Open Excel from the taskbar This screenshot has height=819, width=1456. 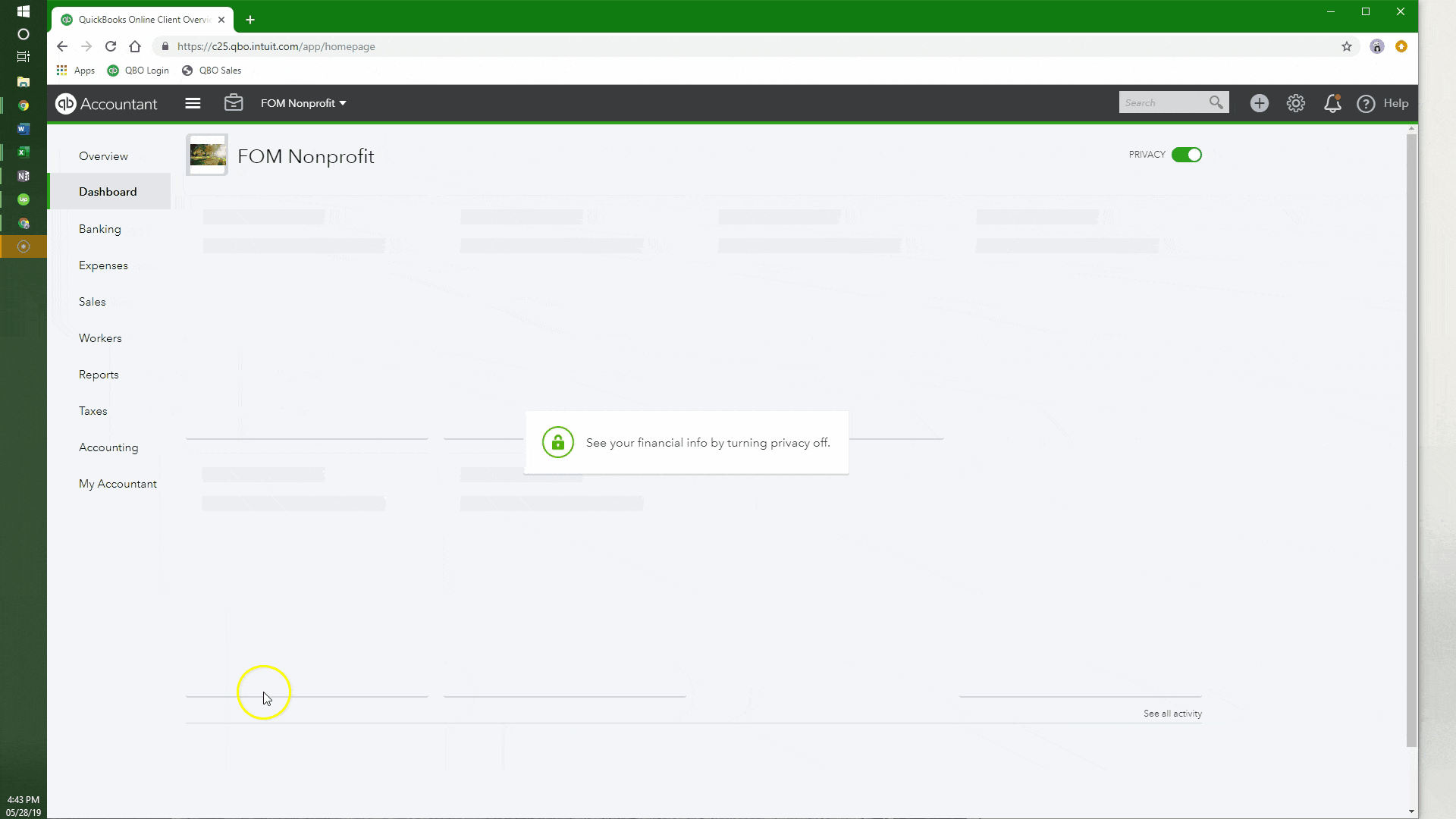point(24,152)
